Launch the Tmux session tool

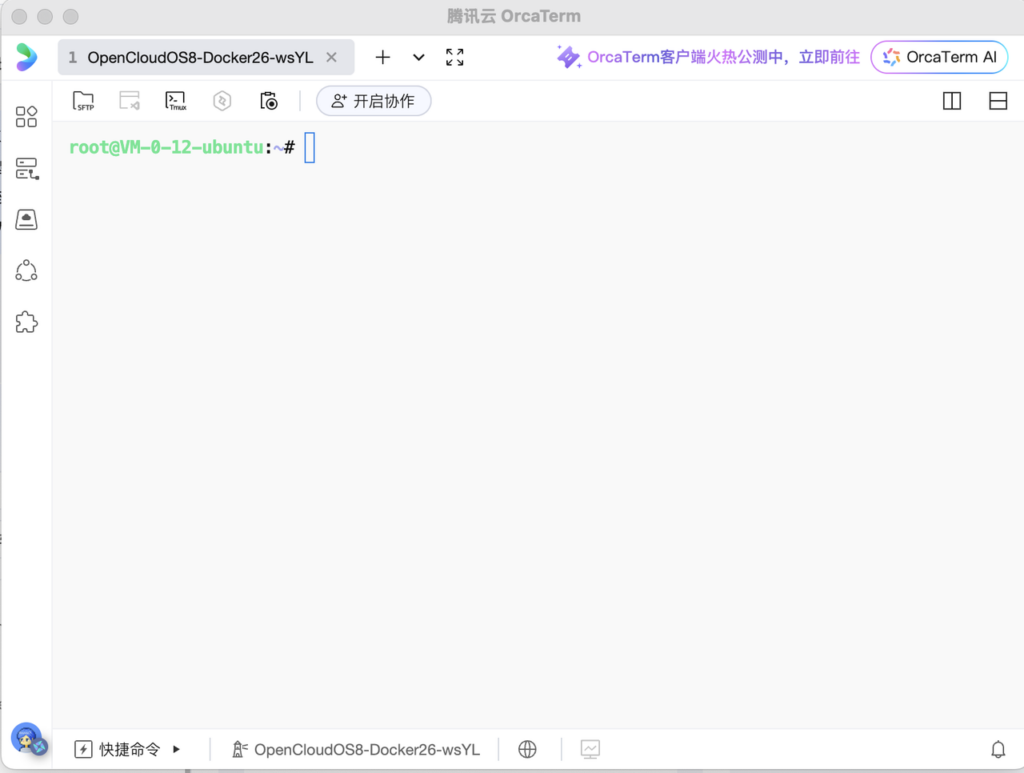[x=176, y=101]
